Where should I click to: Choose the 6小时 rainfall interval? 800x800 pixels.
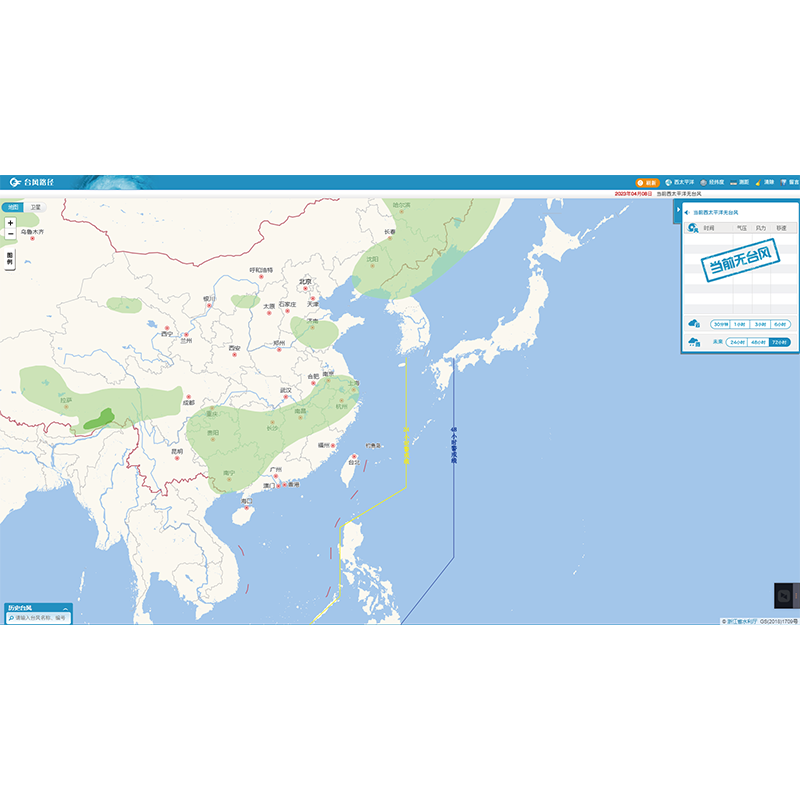[x=780, y=324]
